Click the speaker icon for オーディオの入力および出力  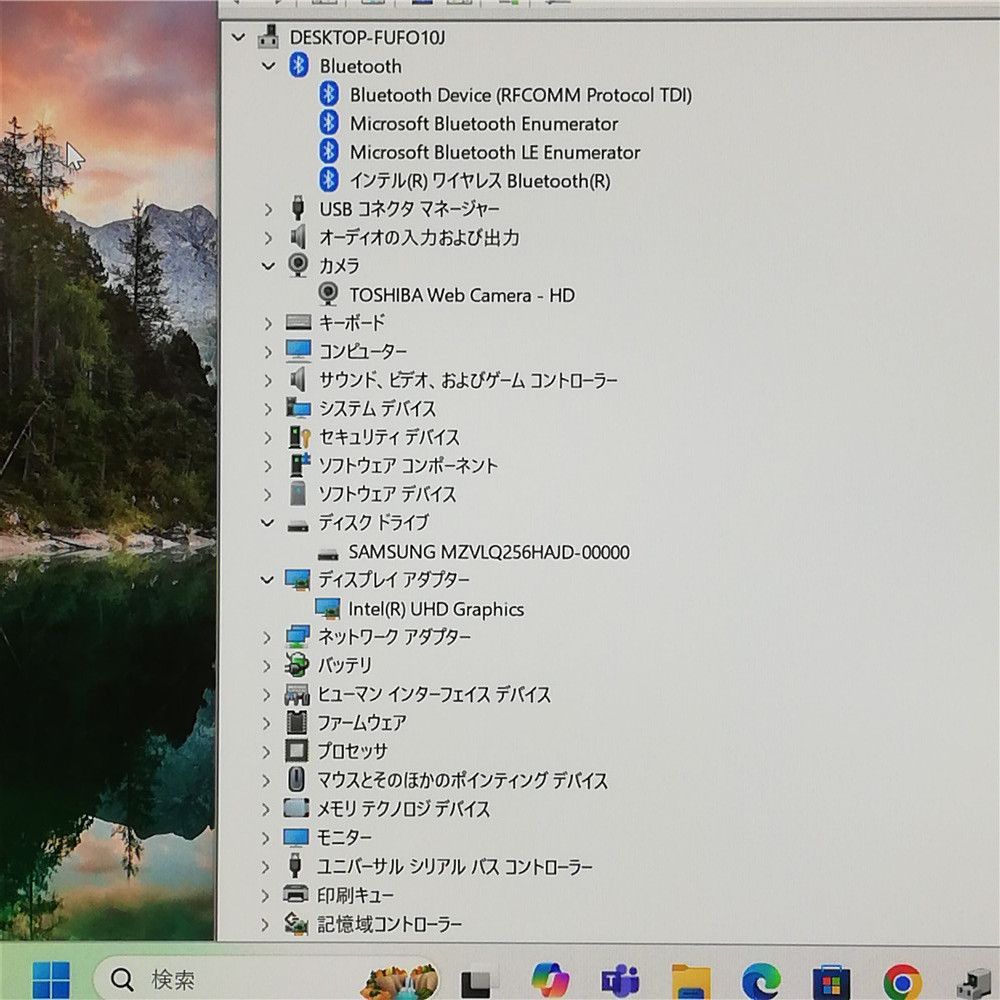pos(296,238)
